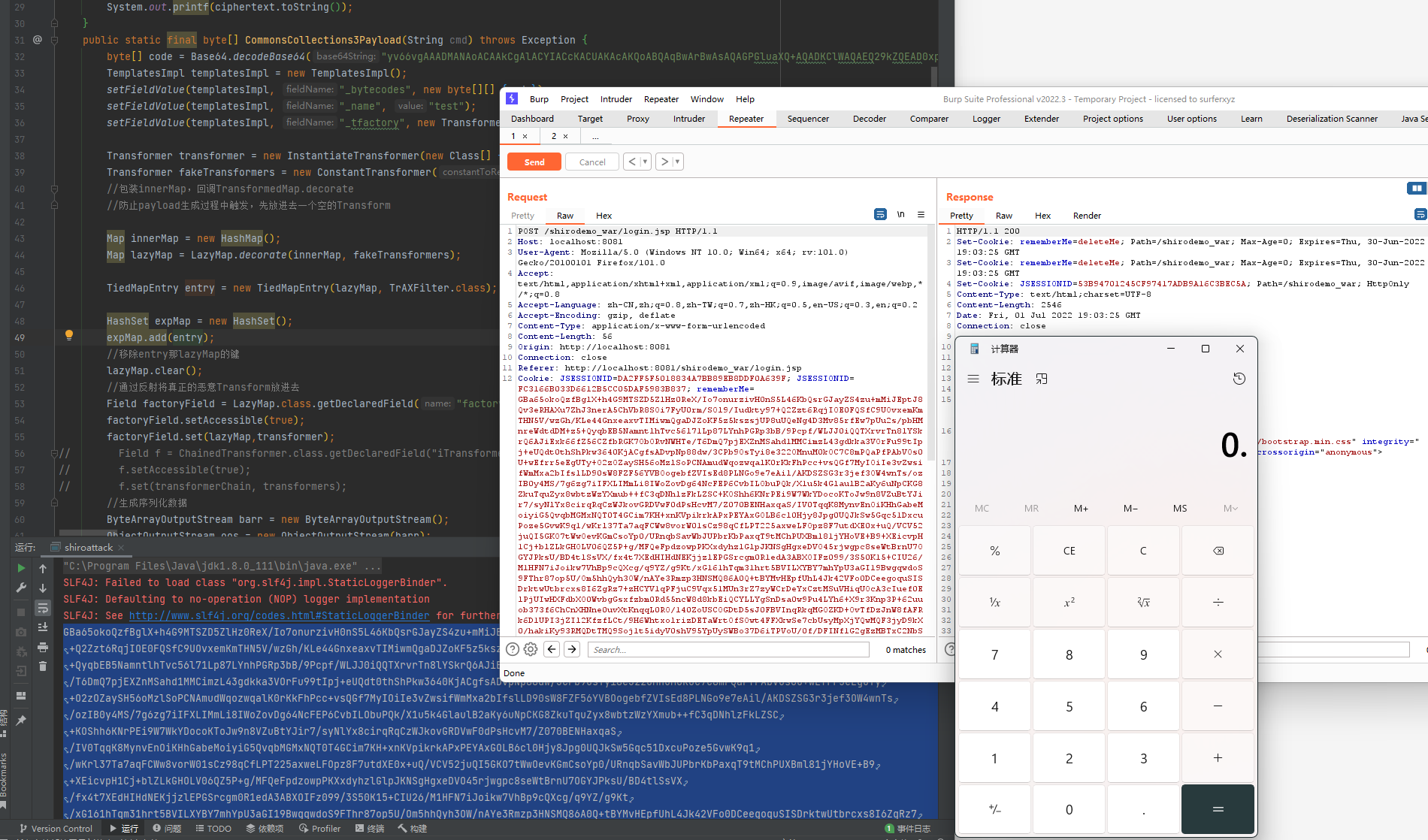
Task: Open history dropdown beside back arrow
Action: pos(645,162)
